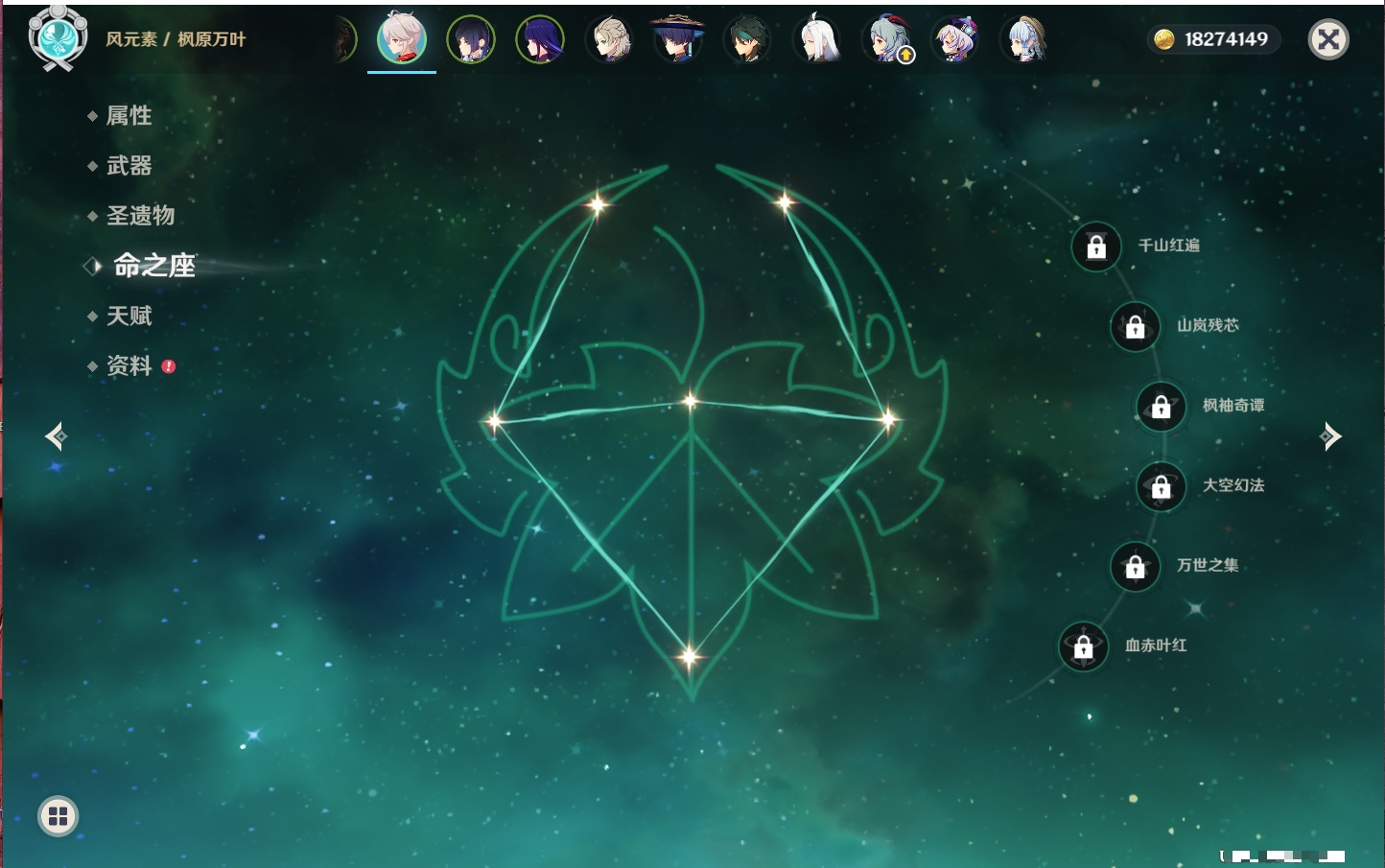Click the upper-left star of the constellation

pyautogui.click(x=598, y=203)
